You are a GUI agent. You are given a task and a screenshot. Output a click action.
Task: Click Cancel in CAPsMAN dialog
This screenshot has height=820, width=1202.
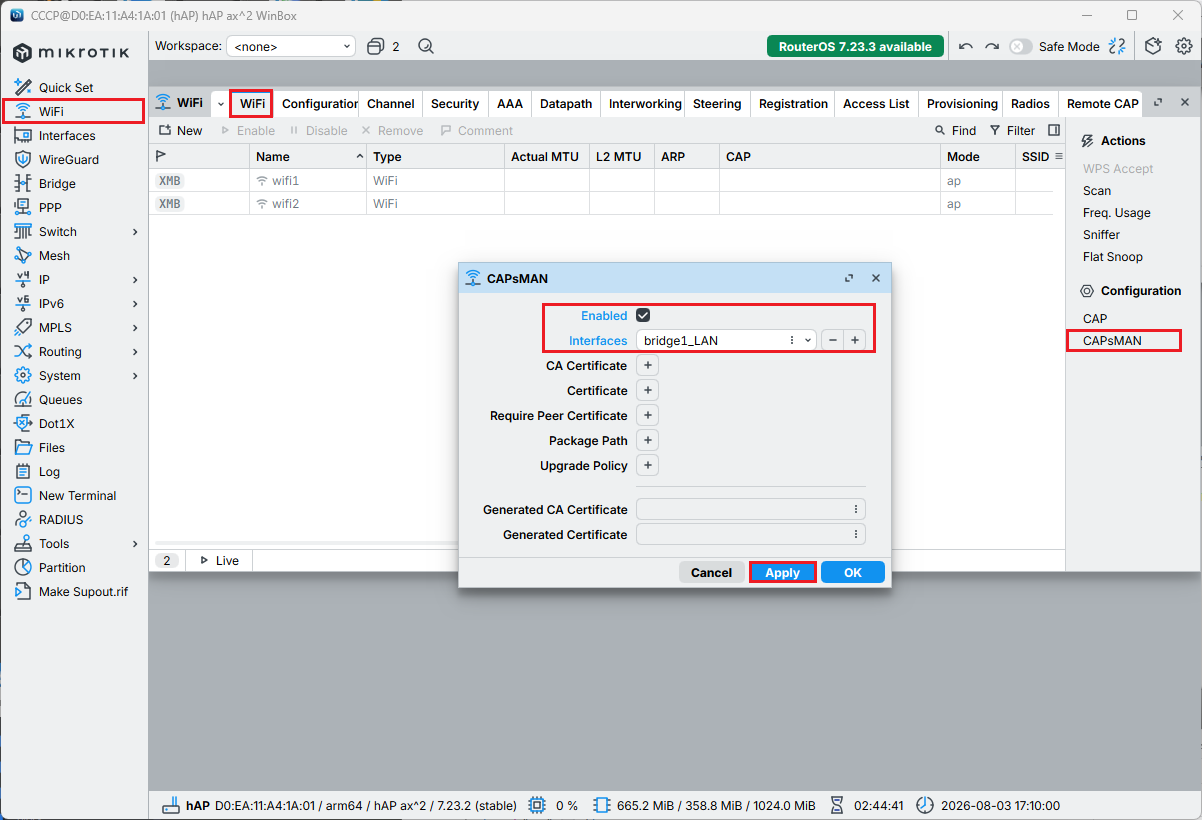pos(711,572)
